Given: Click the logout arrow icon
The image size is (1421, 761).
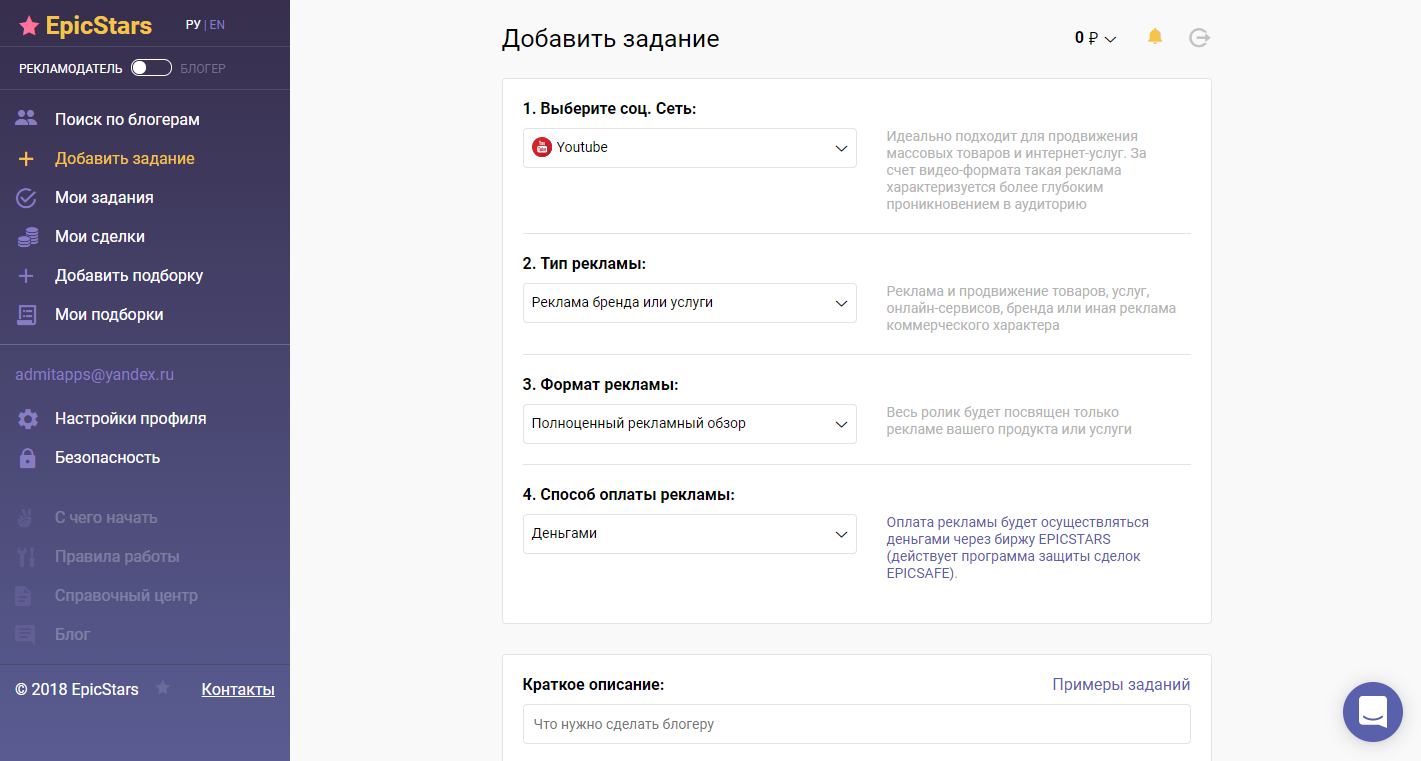Looking at the screenshot, I should pos(1199,38).
